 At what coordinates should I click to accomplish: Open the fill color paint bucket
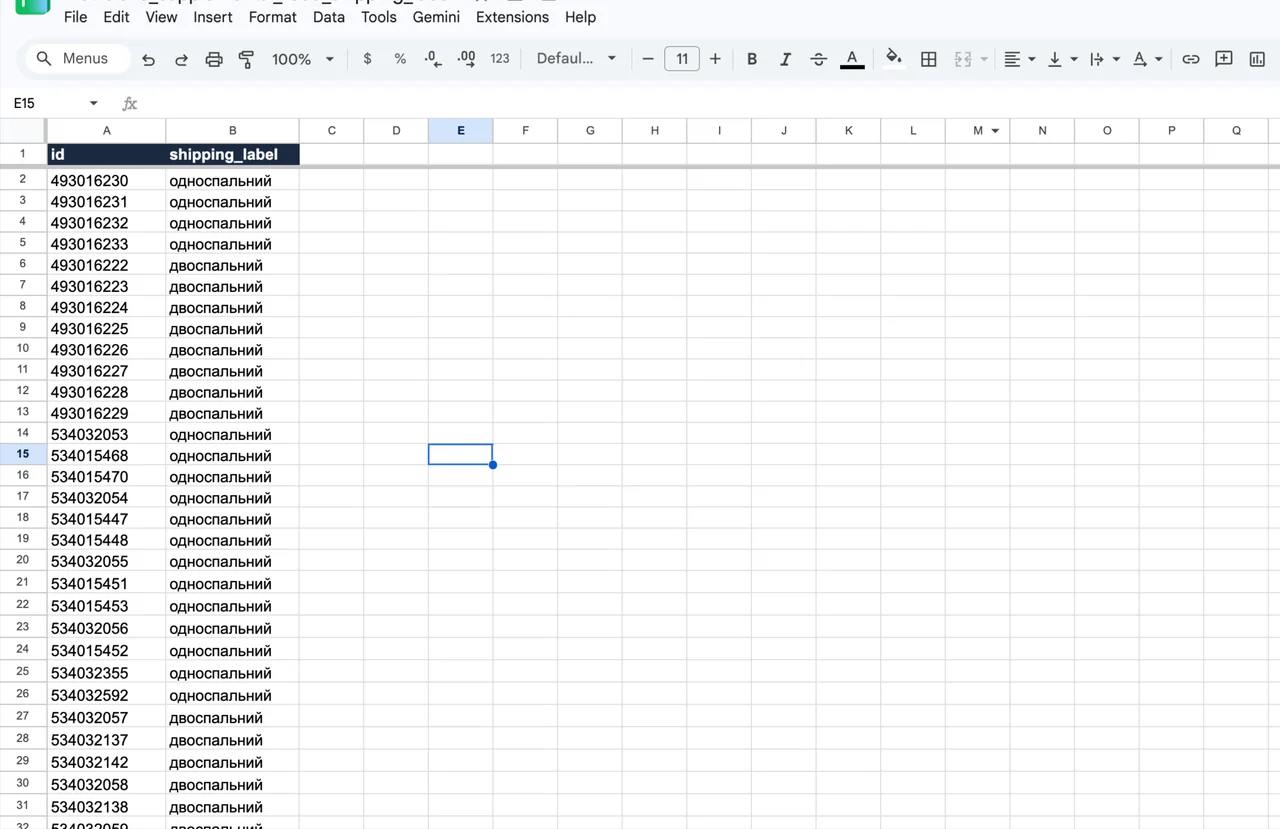(x=894, y=59)
